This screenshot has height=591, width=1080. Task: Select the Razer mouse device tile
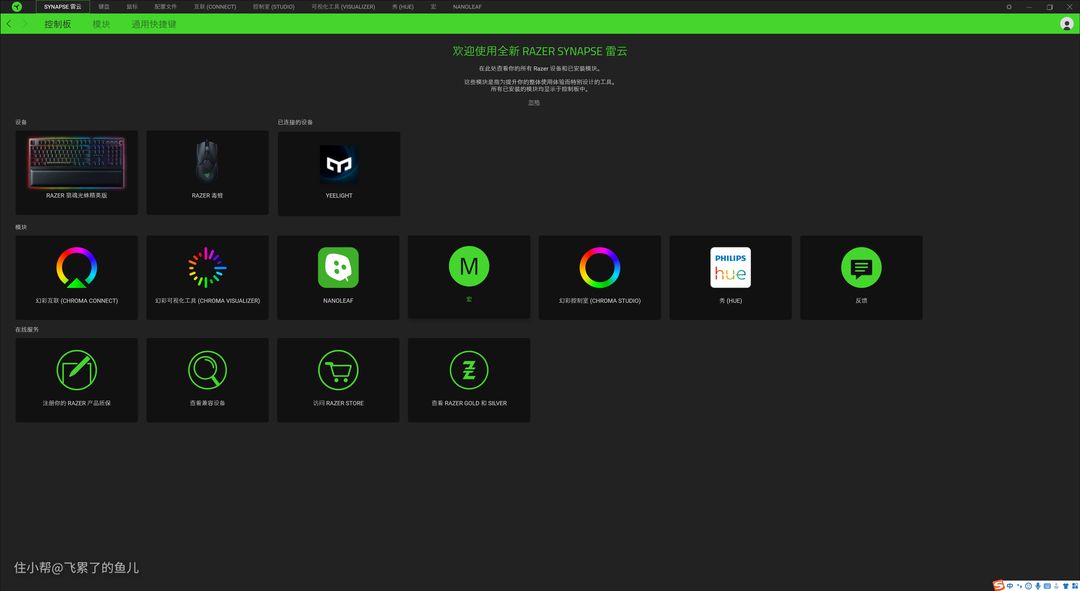207,163
